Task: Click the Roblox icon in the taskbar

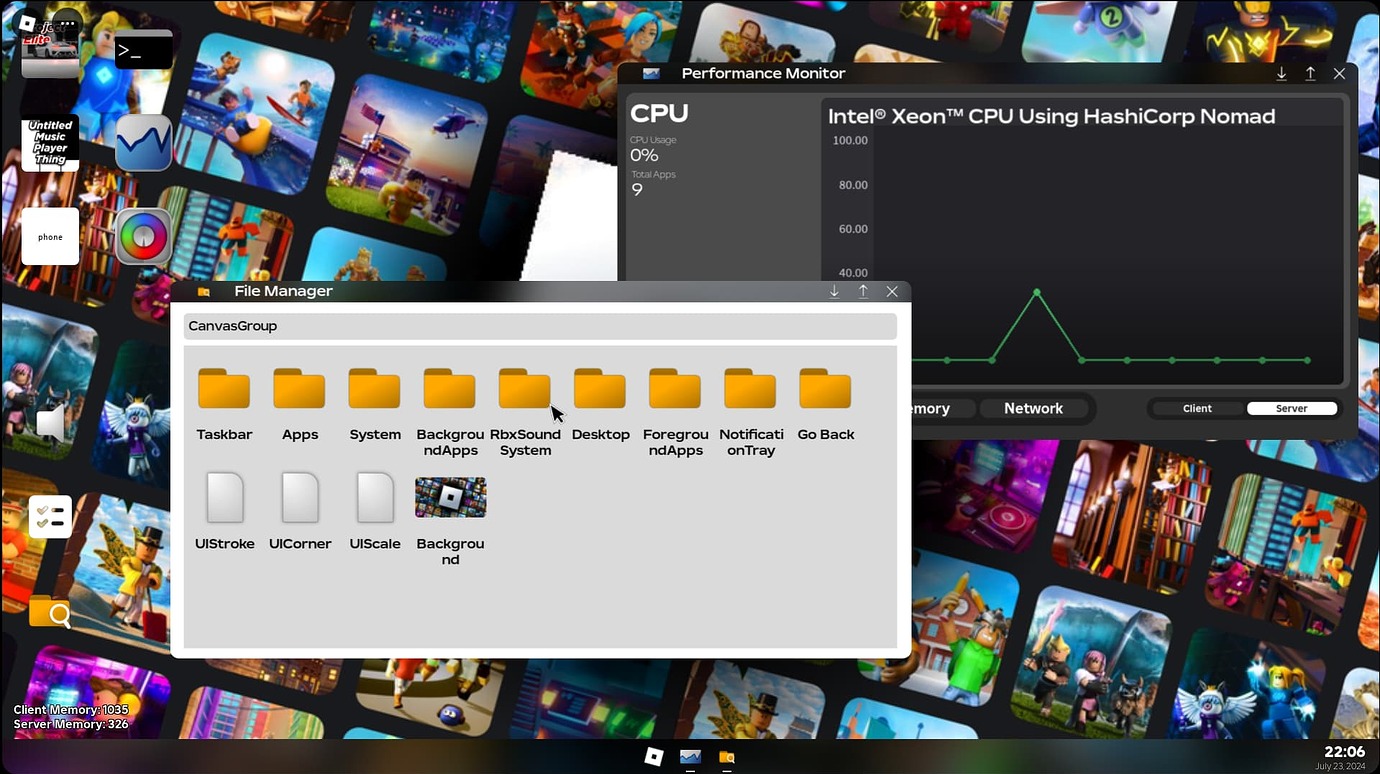Action: tap(654, 757)
